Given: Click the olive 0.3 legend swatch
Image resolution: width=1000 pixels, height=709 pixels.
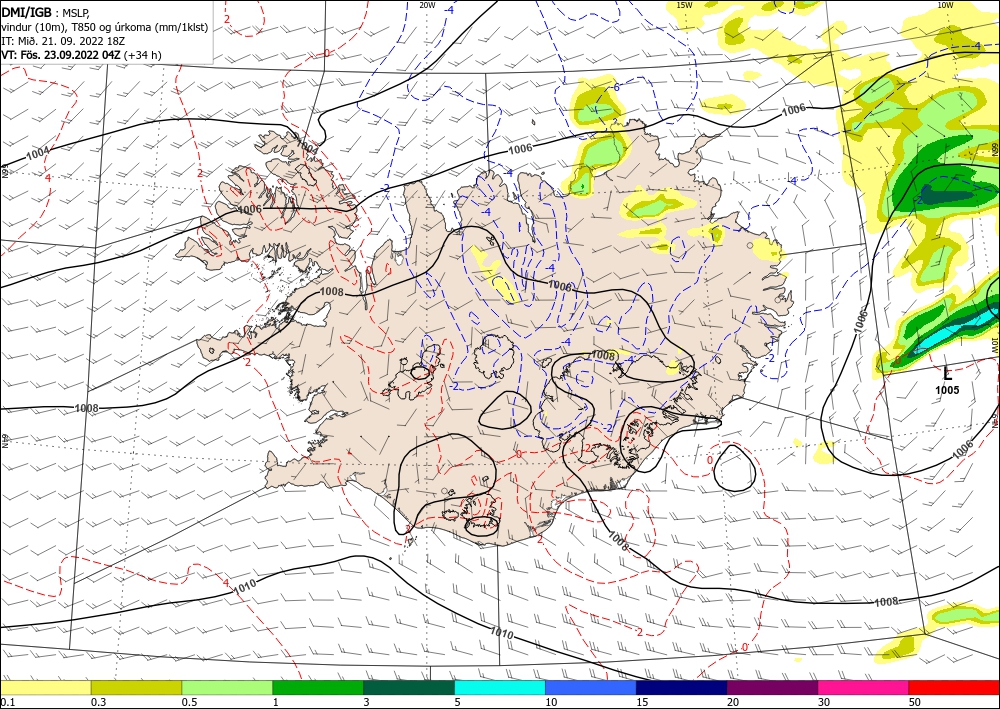Looking at the screenshot, I should click(x=136, y=687).
